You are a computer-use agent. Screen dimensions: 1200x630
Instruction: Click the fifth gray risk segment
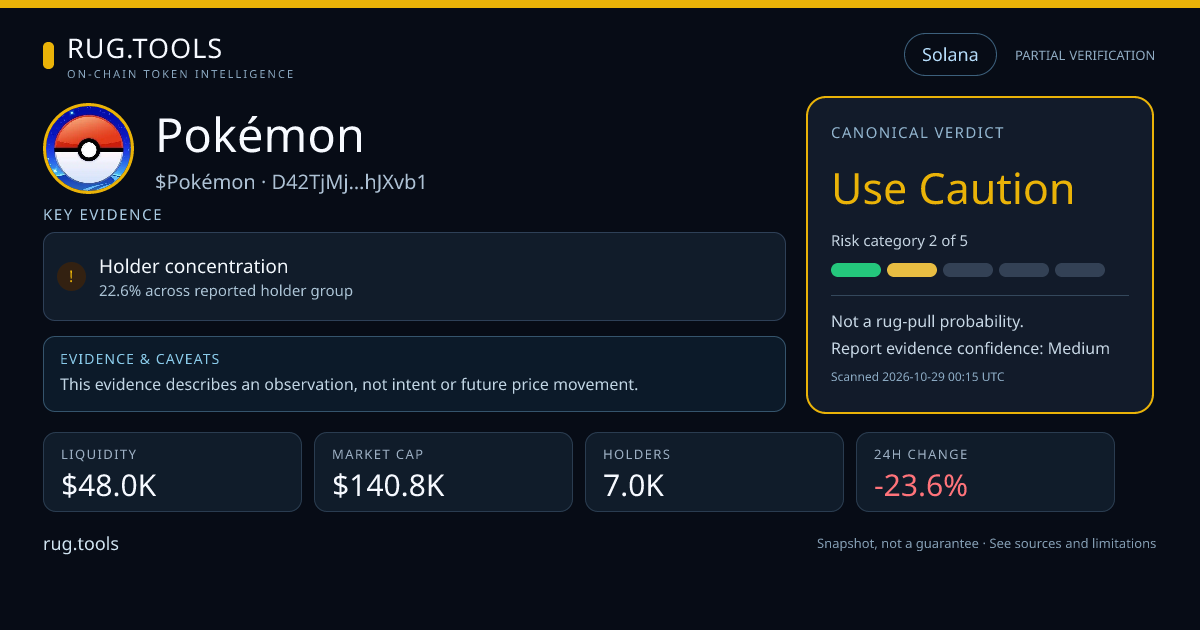click(x=1080, y=270)
